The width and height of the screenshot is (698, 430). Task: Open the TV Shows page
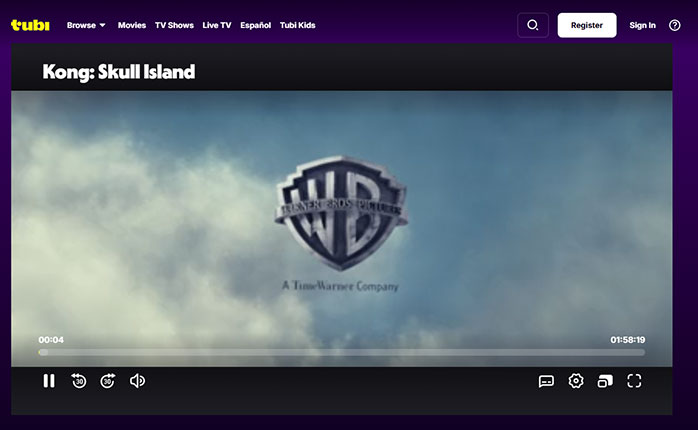173,25
